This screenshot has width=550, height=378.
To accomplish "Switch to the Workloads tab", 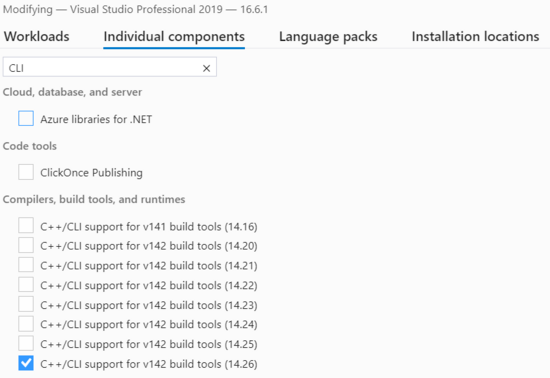I will (36, 36).
